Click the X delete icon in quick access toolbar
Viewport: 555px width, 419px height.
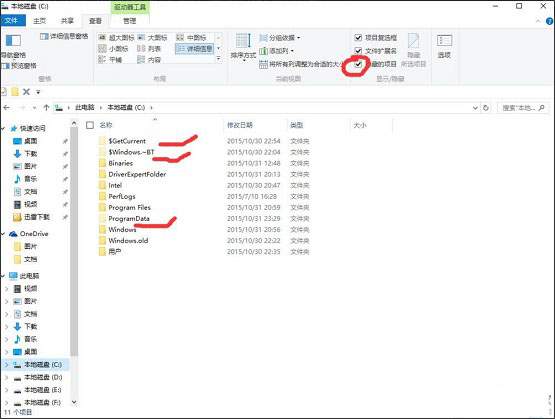26,92
